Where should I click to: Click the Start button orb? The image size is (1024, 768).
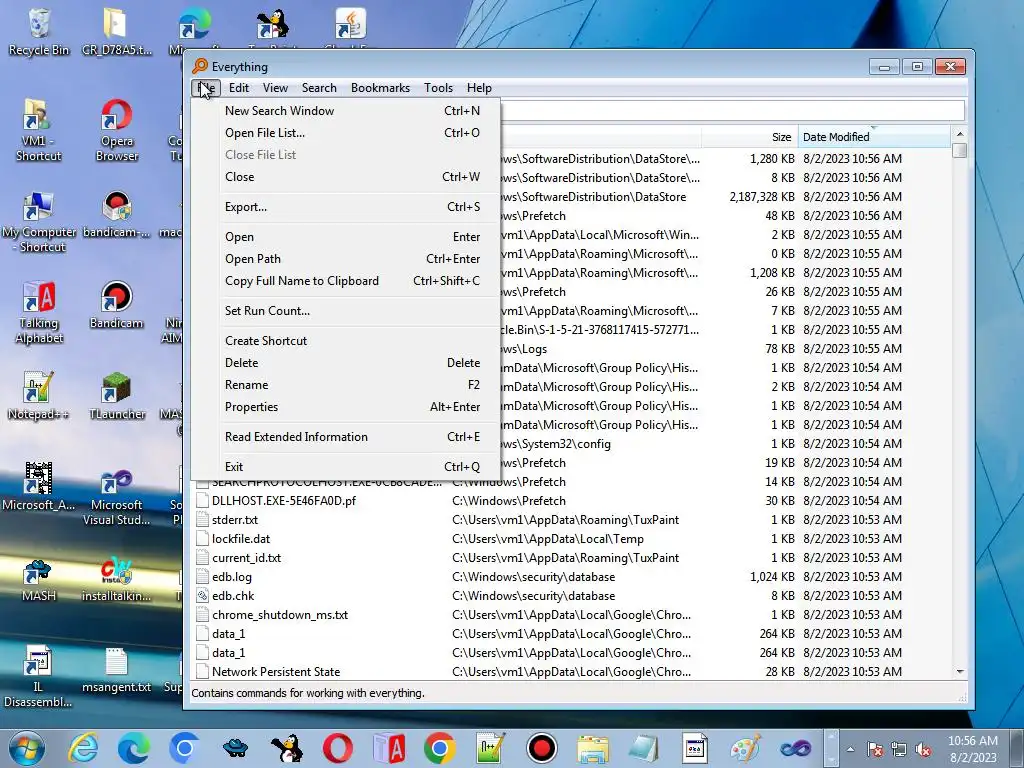click(27, 748)
